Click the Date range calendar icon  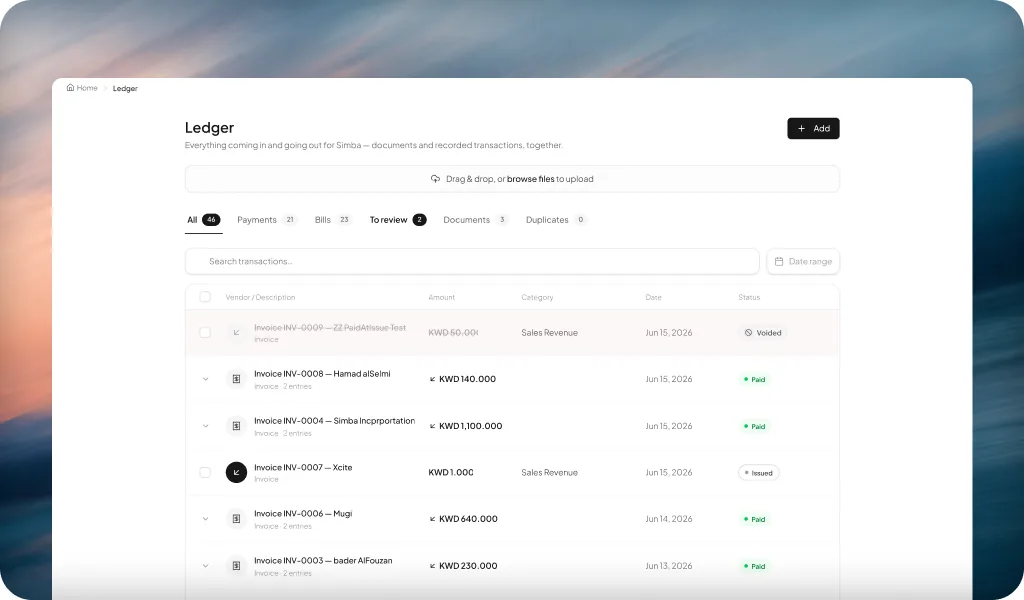(x=779, y=261)
